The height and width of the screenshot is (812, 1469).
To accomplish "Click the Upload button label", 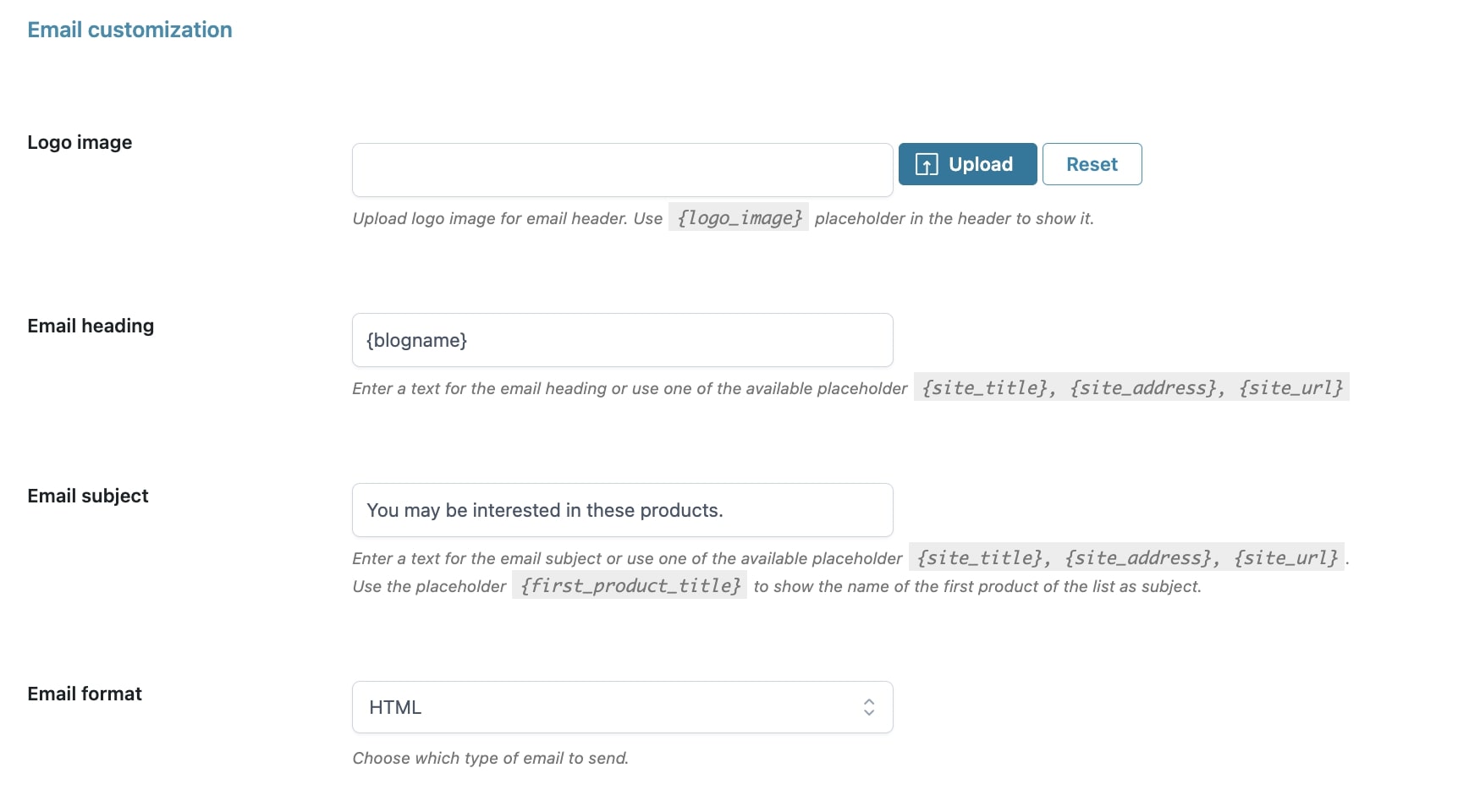I will coord(981,164).
